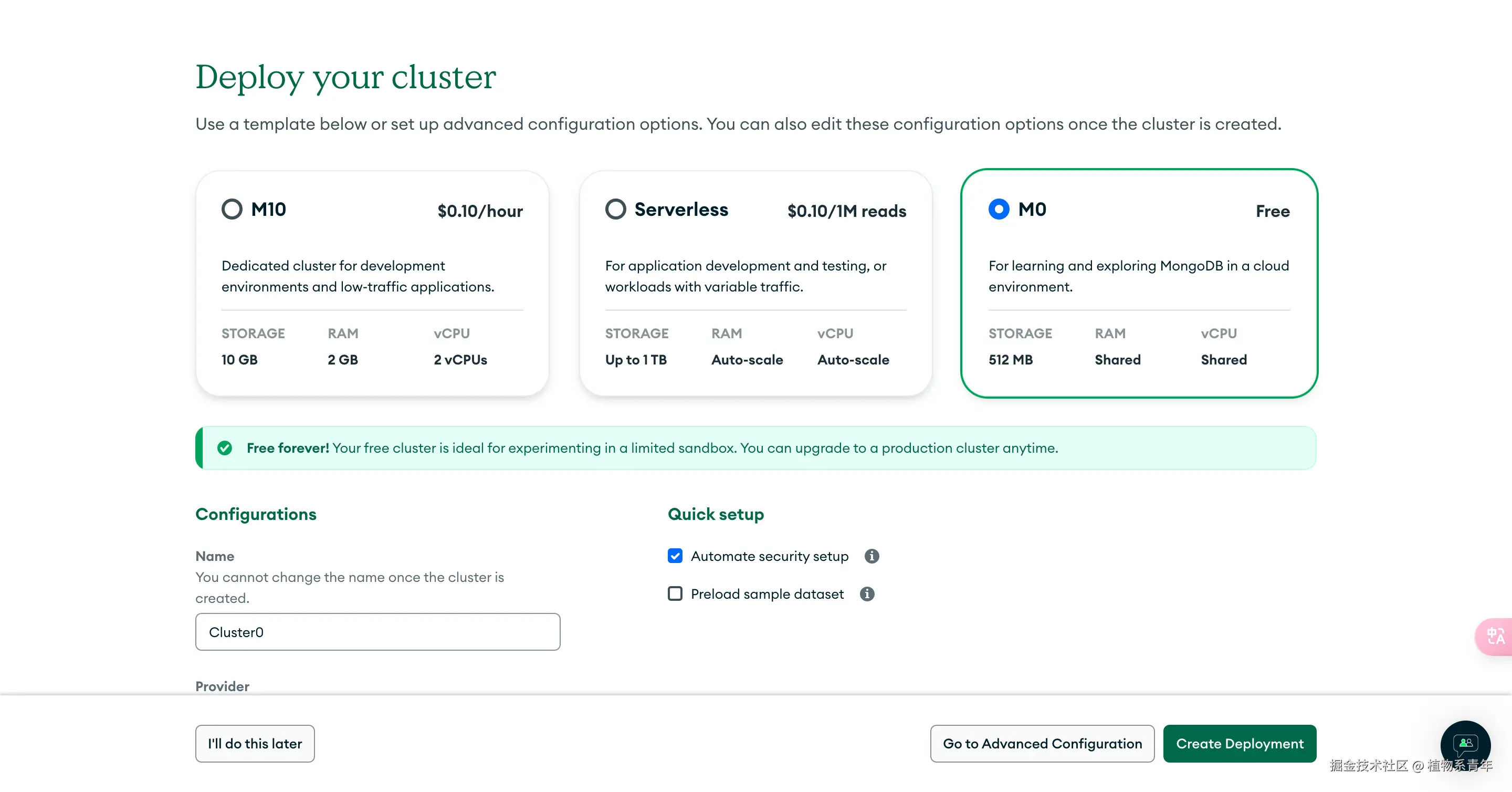Image resolution: width=1512 pixels, height=792 pixels.
Task: Enable Preload sample dataset checkbox
Action: [675, 593]
